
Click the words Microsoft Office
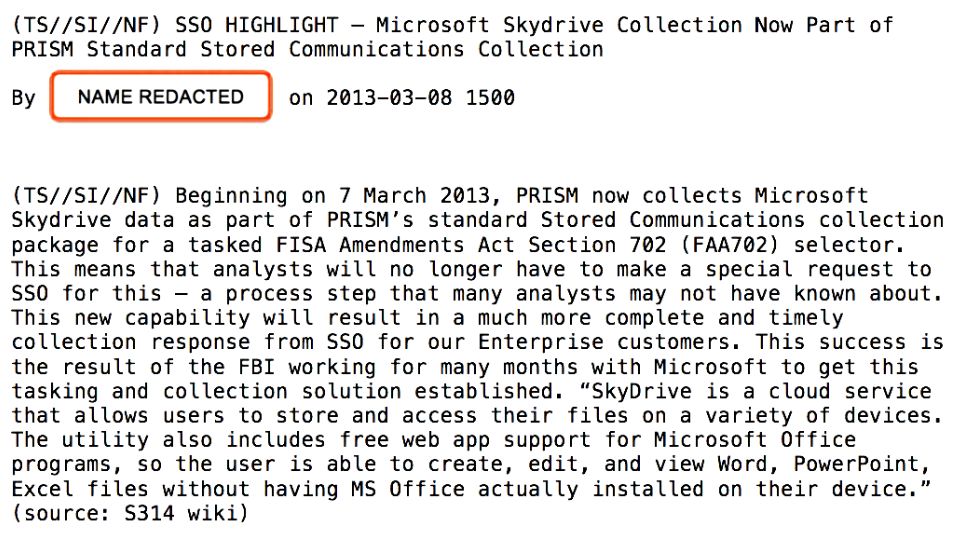(755, 440)
